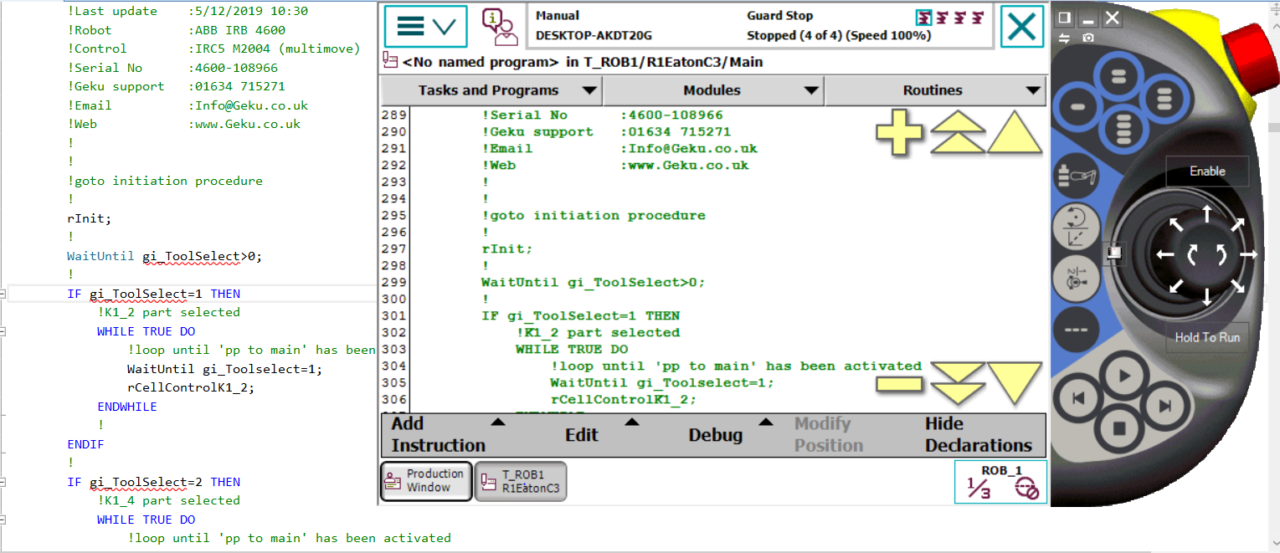Click the zoom in plus icon
The image size is (1280, 553).
pyautogui.click(x=899, y=133)
